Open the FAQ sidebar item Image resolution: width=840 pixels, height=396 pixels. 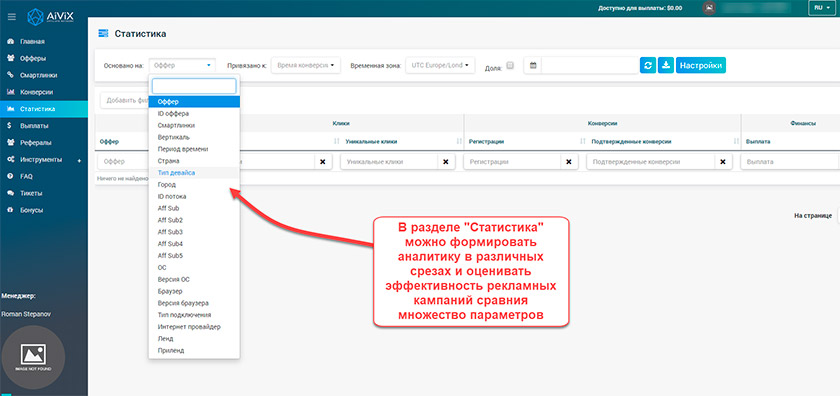27,176
